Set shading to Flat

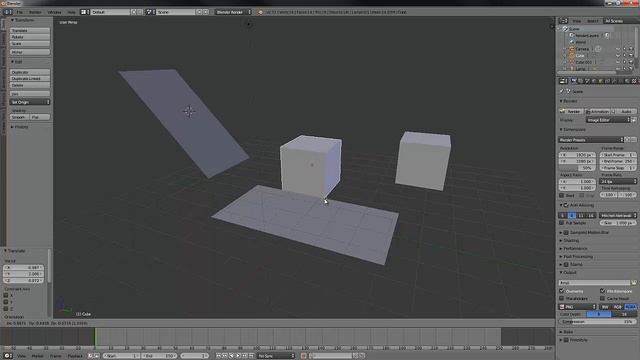[40, 117]
